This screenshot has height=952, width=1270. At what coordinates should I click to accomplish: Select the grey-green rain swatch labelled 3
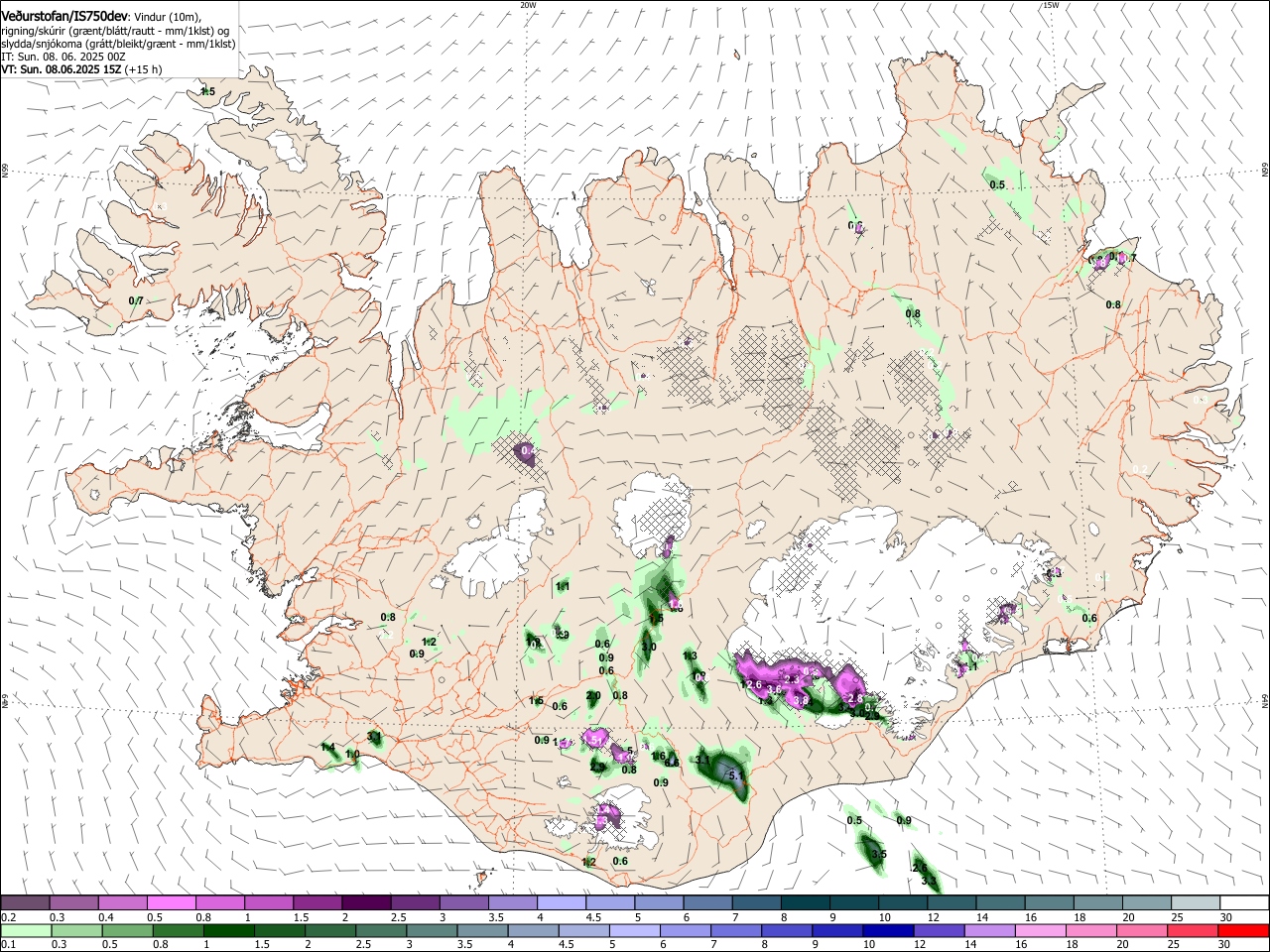[433, 930]
